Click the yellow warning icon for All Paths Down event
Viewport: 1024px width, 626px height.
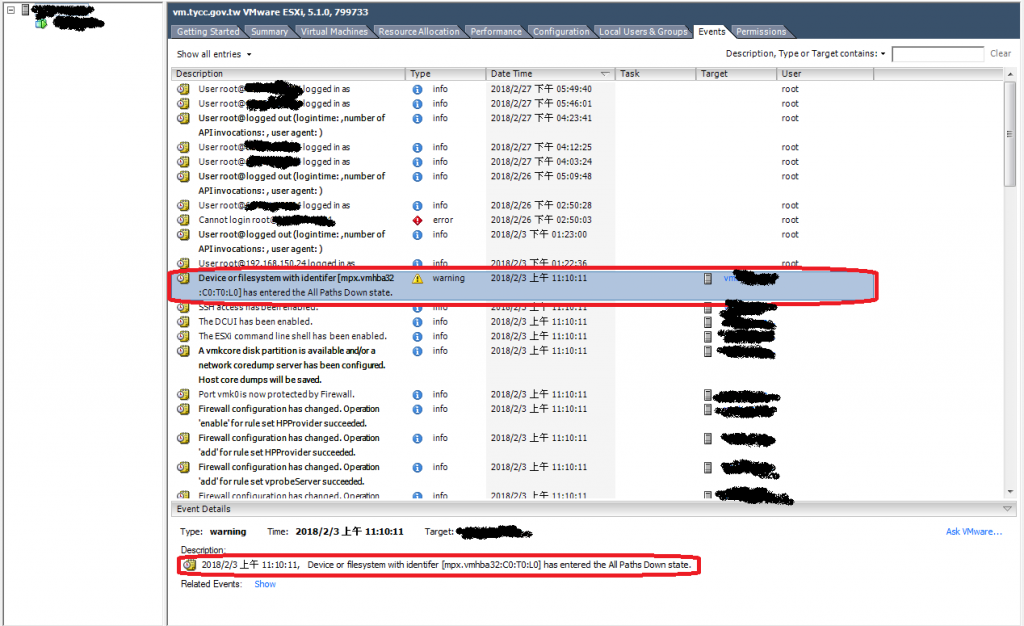click(x=417, y=279)
